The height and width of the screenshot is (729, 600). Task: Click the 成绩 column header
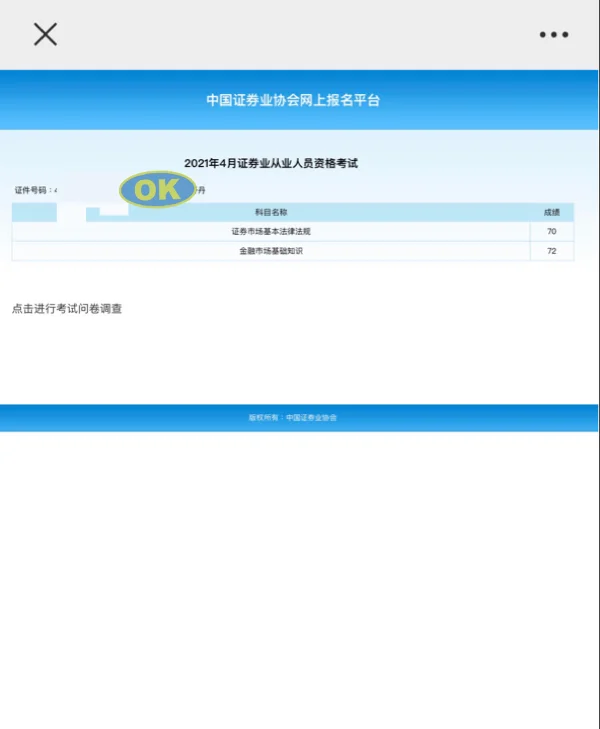(552, 212)
